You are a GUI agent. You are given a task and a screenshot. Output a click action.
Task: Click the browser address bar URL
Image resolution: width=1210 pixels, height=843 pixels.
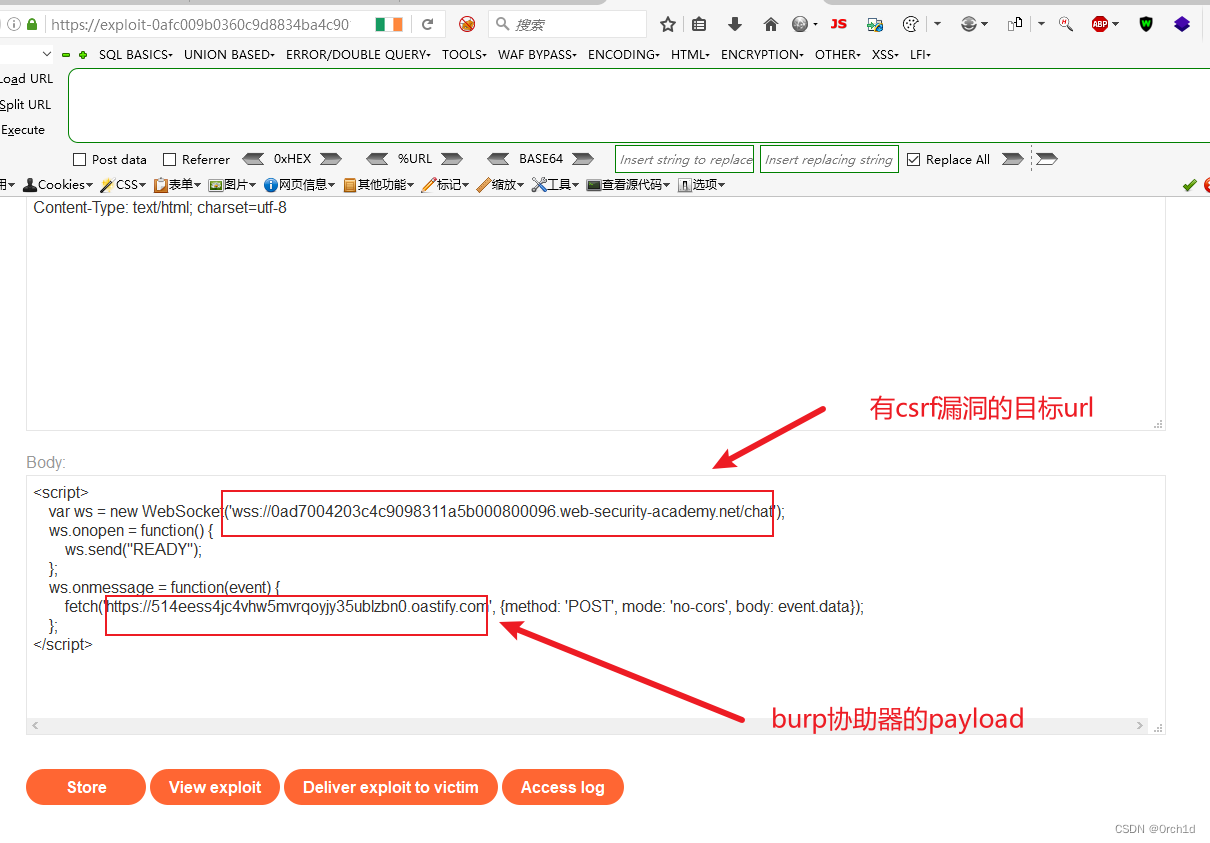[200, 24]
